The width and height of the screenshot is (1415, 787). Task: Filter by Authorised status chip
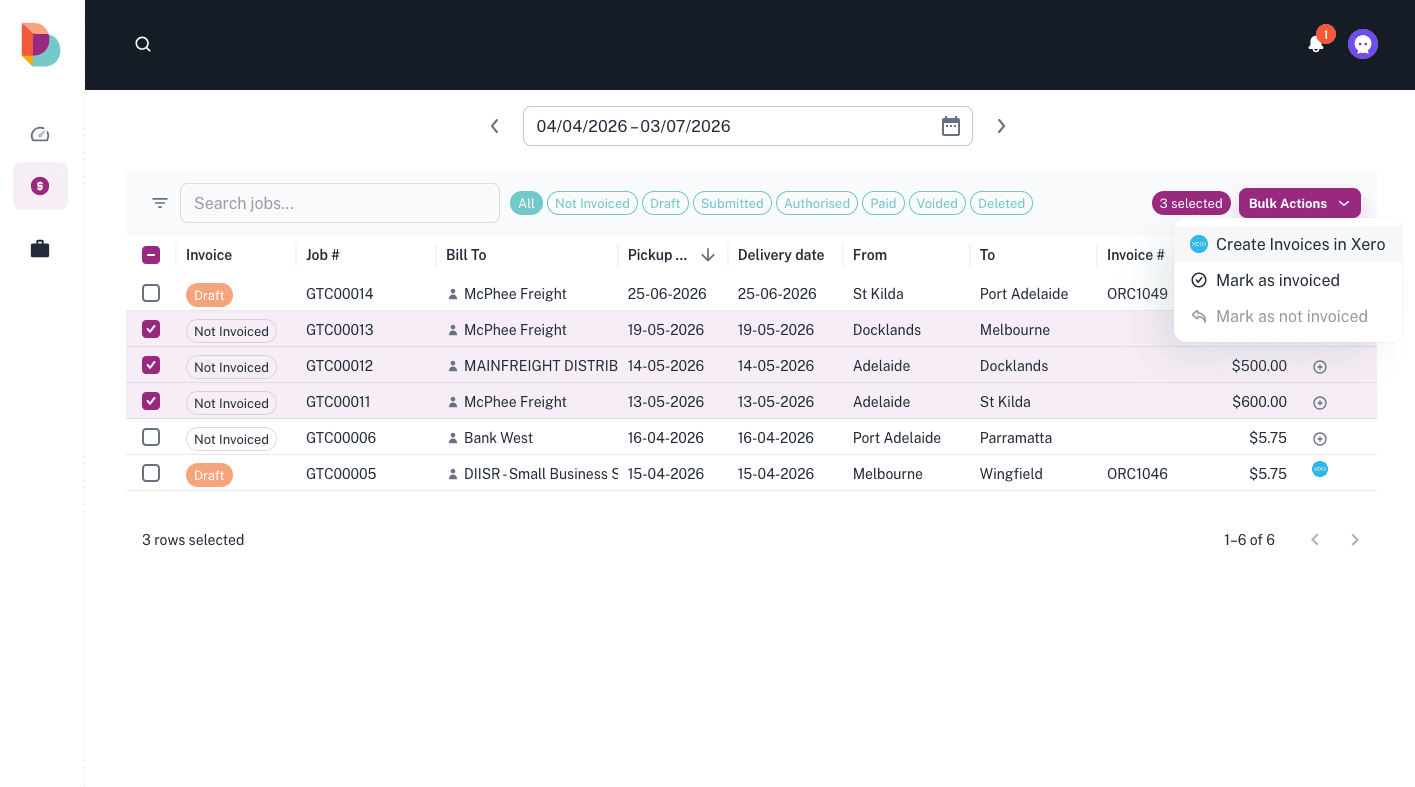[x=817, y=203]
